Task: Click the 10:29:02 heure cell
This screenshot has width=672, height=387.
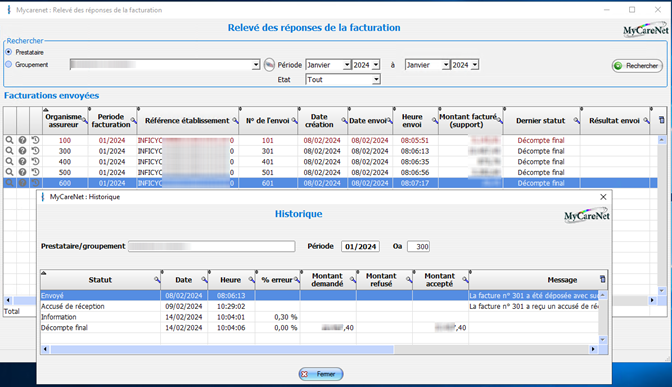Action: point(231,306)
